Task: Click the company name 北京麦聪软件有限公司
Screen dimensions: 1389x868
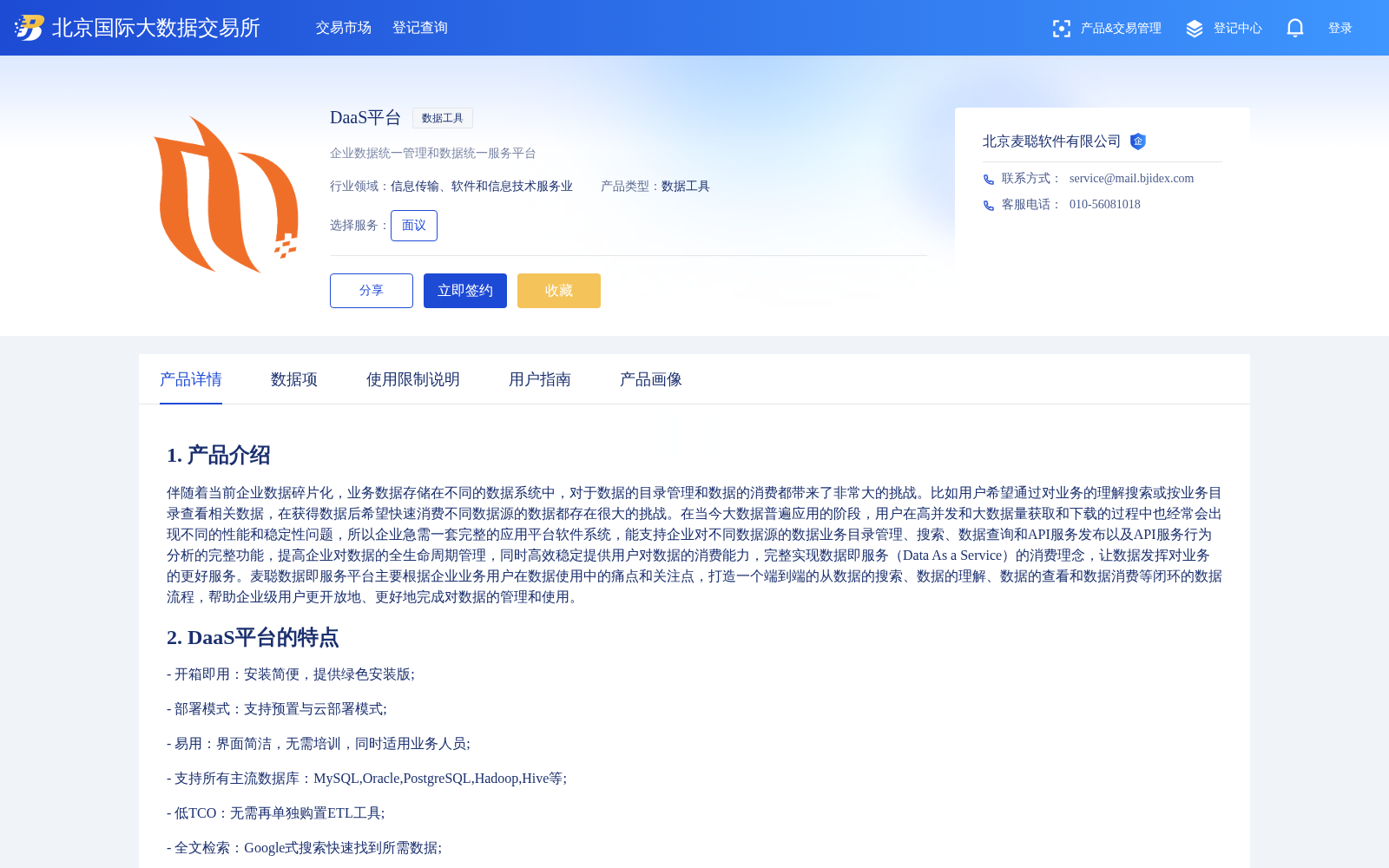Action: pyautogui.click(x=1051, y=141)
